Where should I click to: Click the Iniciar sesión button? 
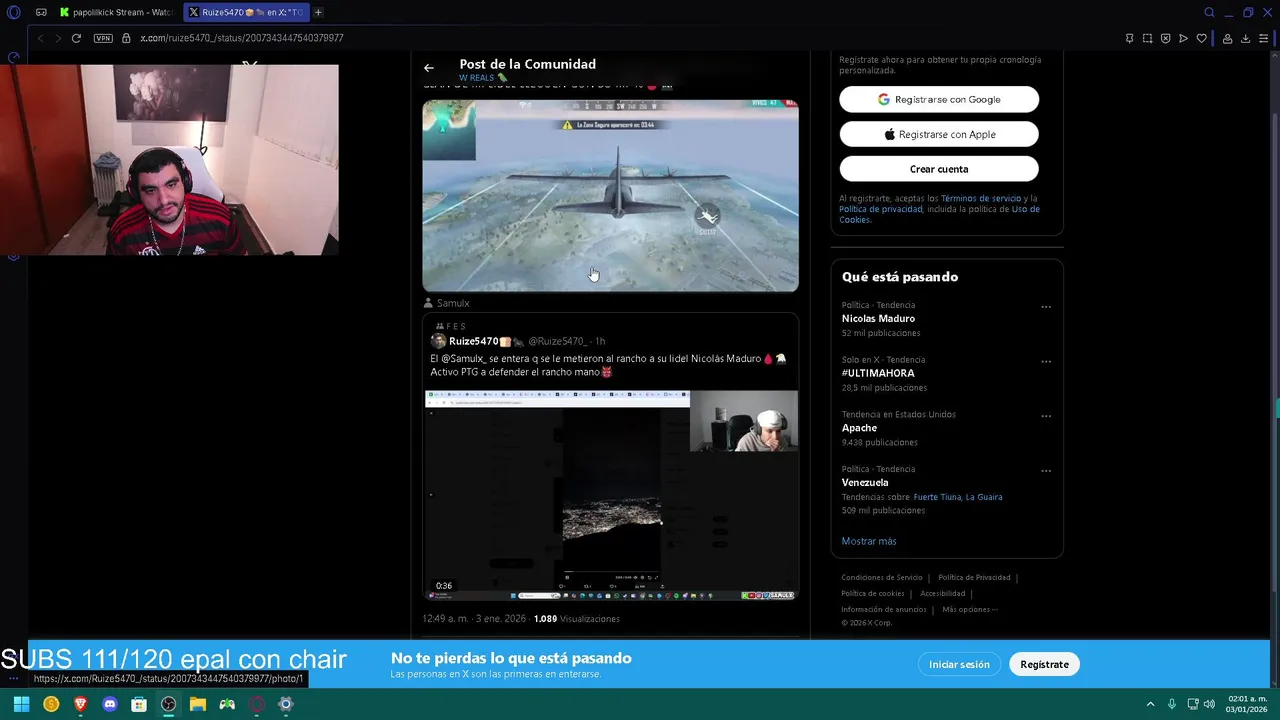959,664
